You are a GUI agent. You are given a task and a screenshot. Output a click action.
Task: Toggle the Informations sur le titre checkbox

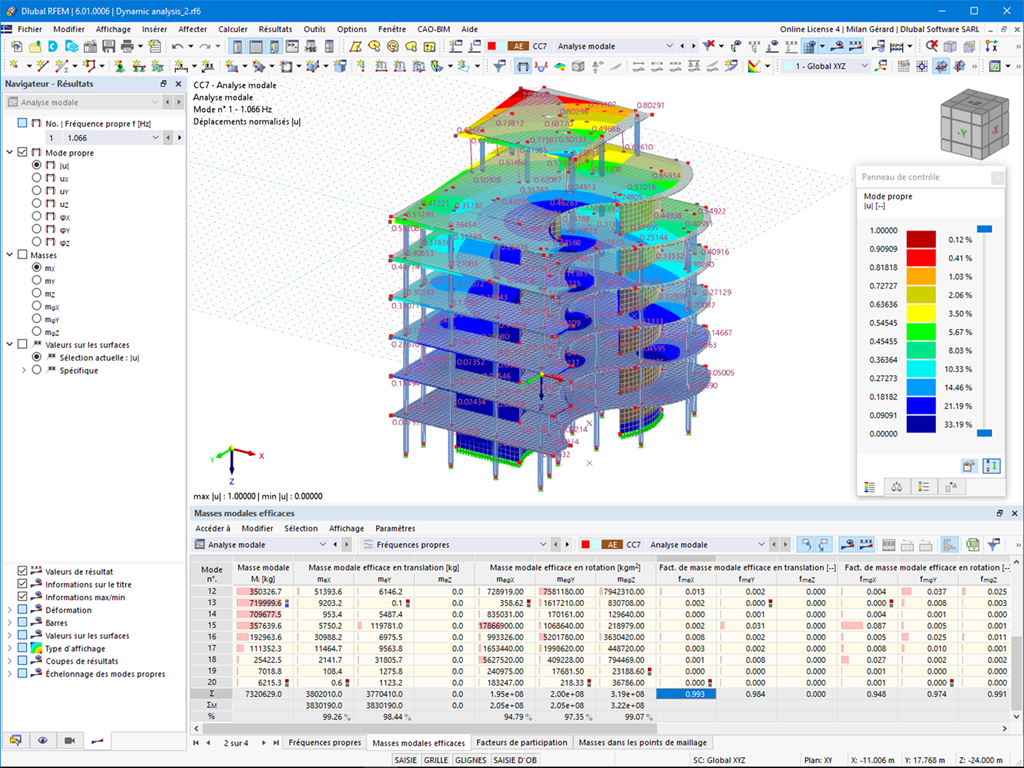[23, 584]
